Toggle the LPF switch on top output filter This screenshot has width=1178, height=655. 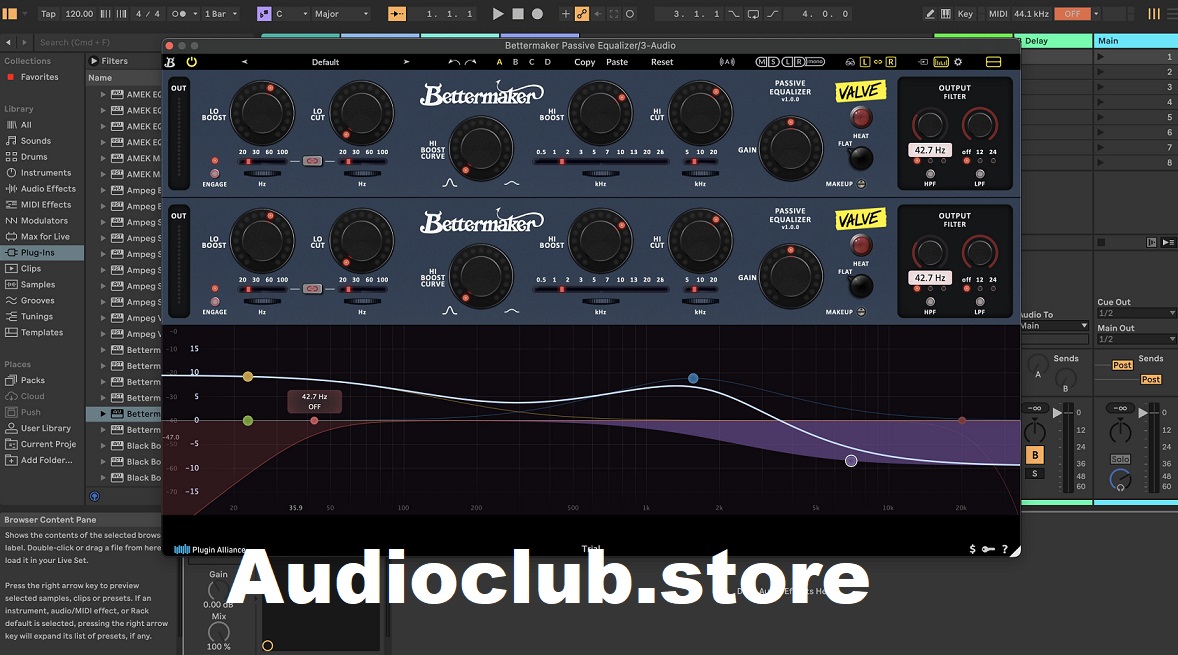tap(980, 174)
